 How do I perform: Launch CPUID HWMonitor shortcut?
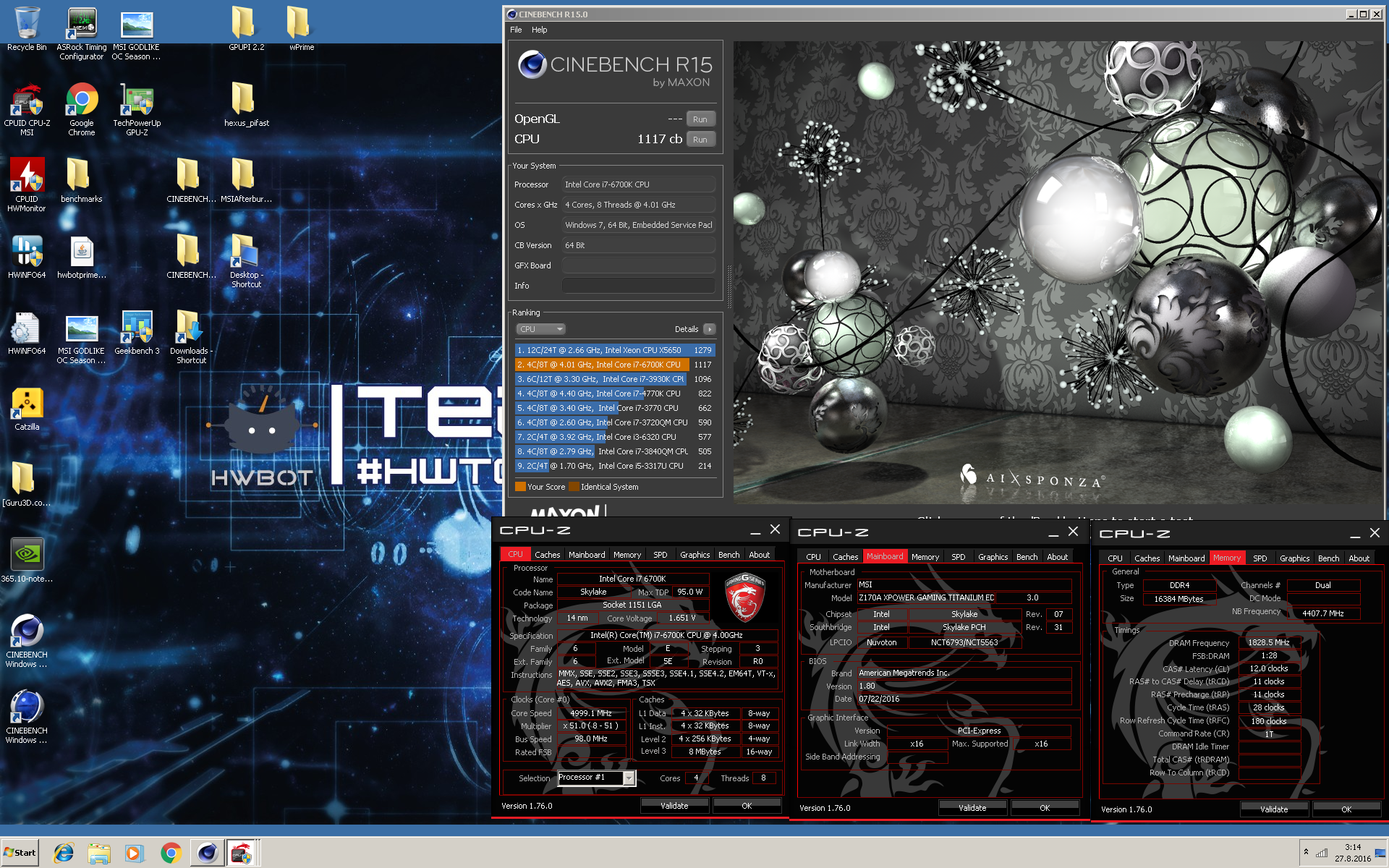(x=27, y=185)
